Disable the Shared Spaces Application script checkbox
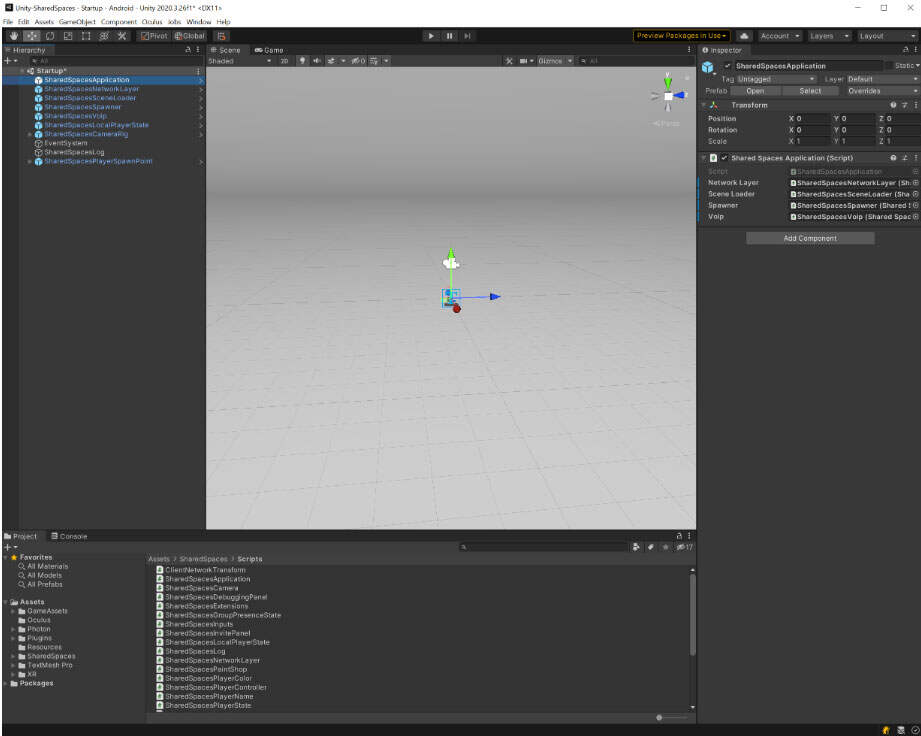Screen dimensions: 921x736 click(724, 158)
